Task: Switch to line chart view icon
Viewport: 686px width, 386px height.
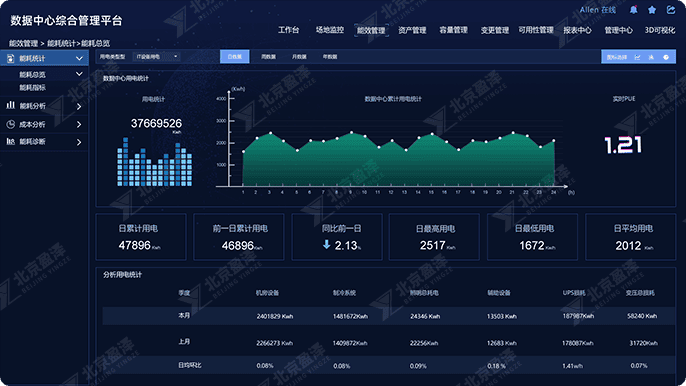Action: point(637,57)
